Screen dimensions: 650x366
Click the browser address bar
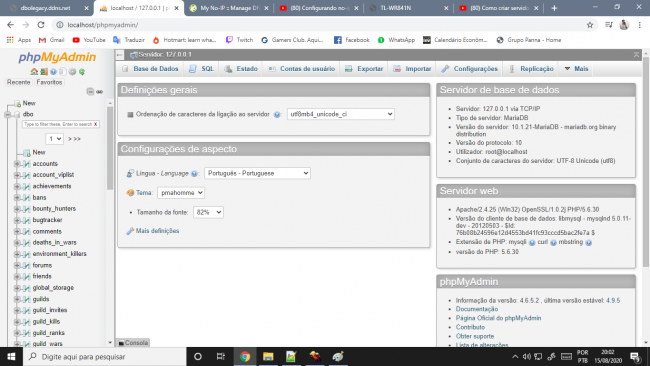pos(323,25)
